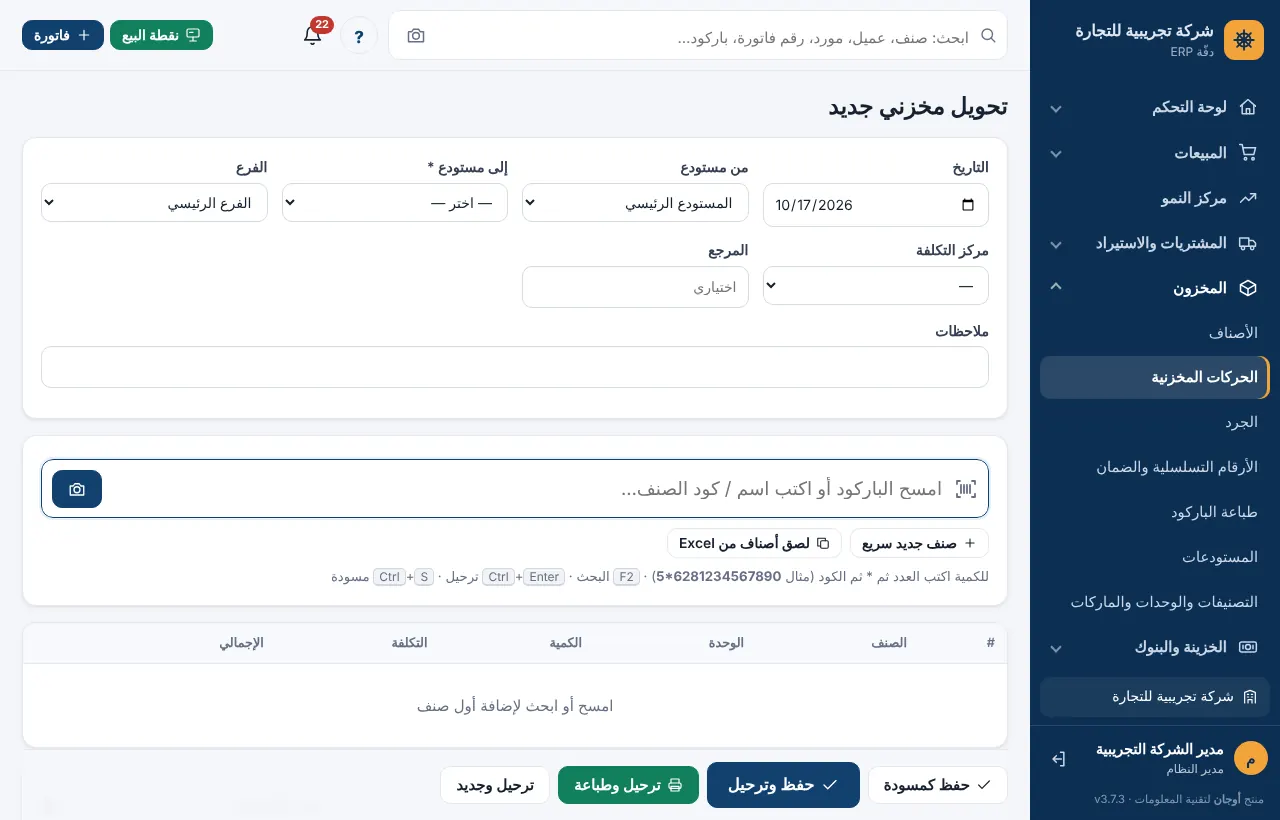This screenshot has width=1280, height=820.
Task: Click the camera icon in global search bar
Action: [416, 36]
